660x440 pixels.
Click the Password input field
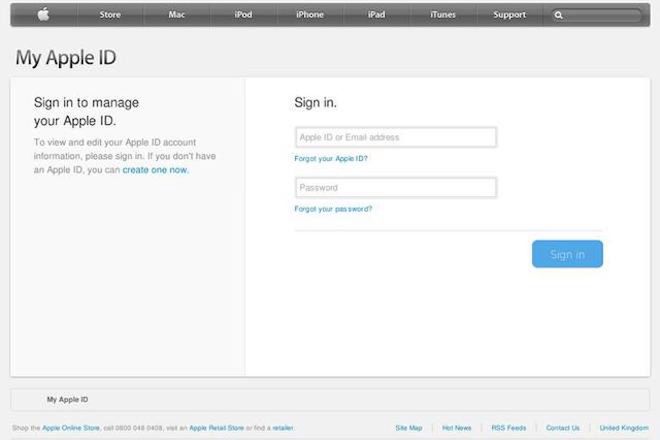[396, 187]
